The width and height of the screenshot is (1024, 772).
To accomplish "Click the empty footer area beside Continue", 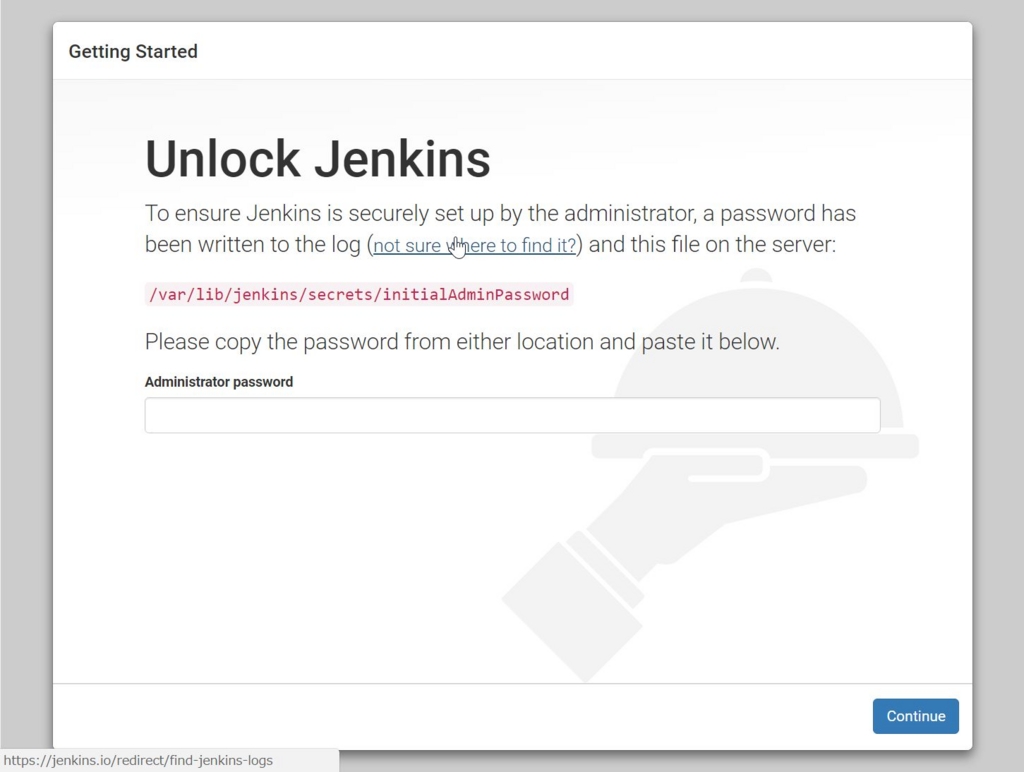I will [x=457, y=716].
